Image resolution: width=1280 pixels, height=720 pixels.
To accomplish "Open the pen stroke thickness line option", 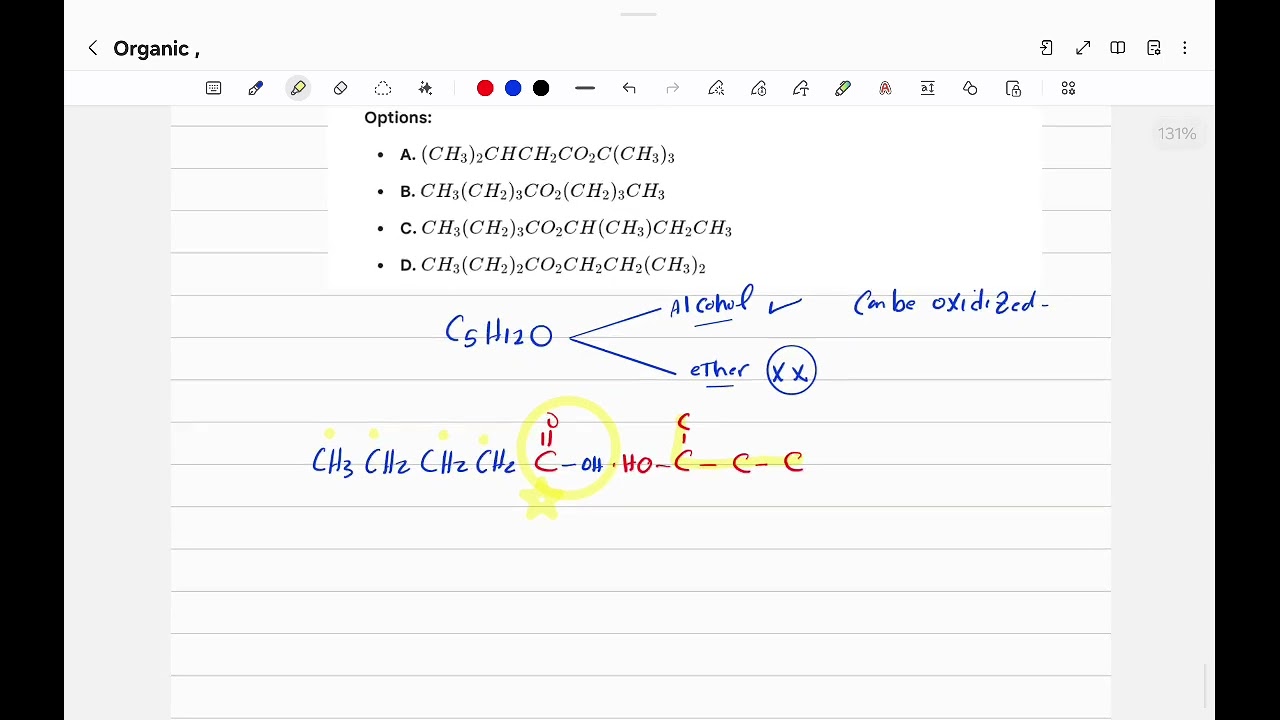I will coord(585,88).
